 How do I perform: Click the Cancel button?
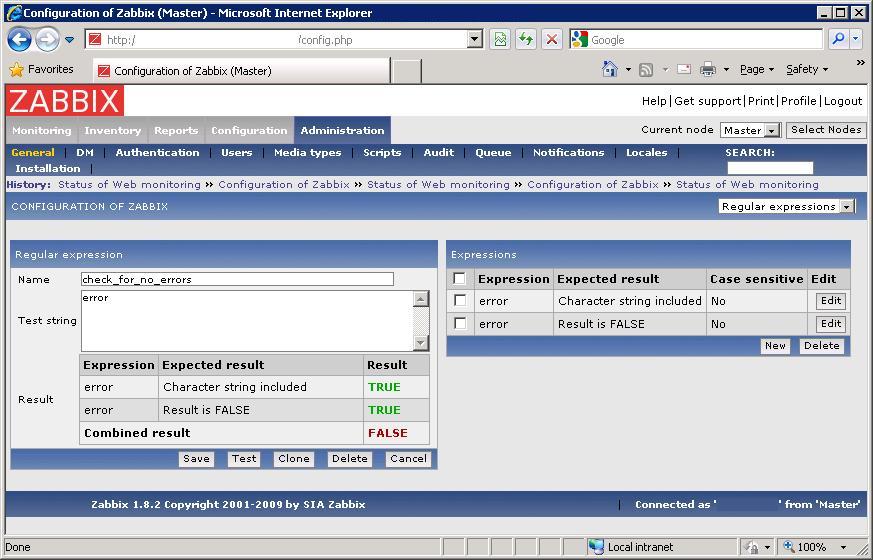(x=408, y=459)
